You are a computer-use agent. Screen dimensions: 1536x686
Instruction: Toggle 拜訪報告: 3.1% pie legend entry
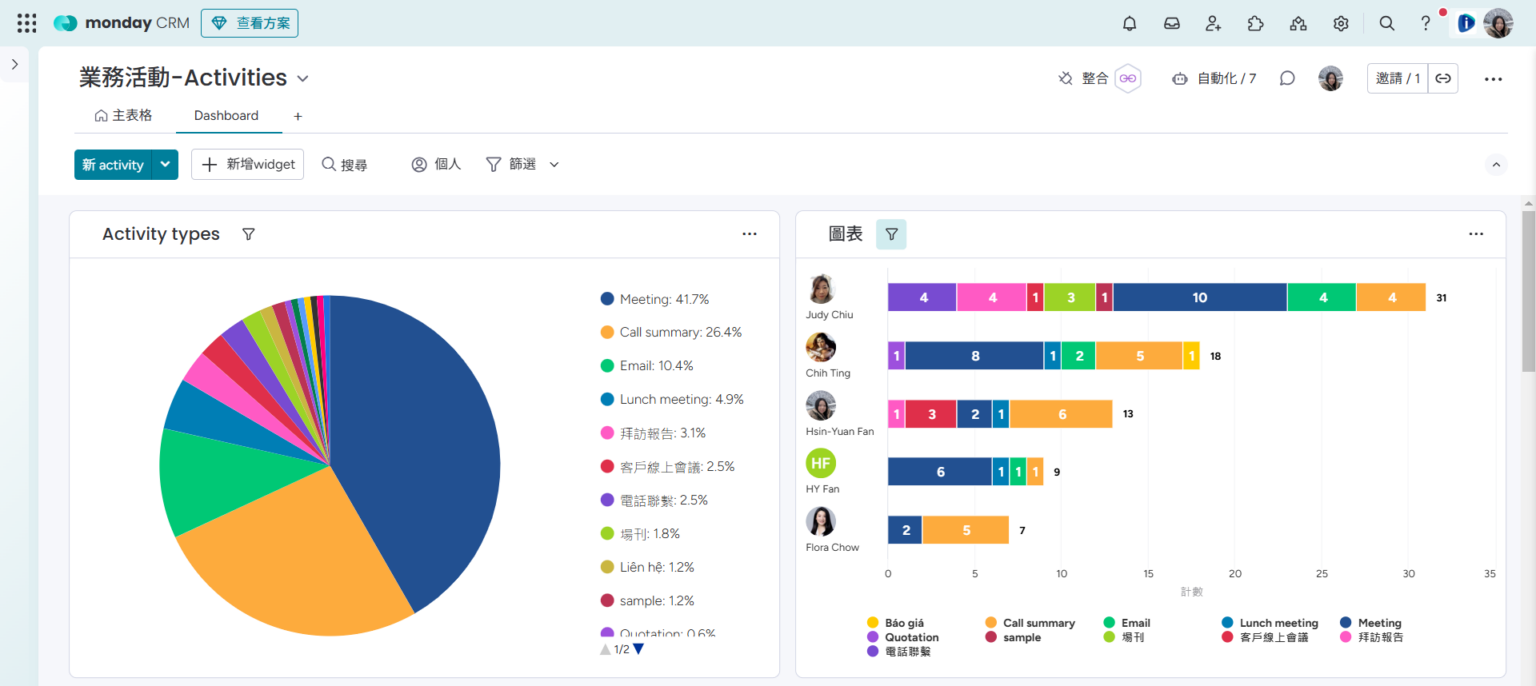(x=653, y=433)
